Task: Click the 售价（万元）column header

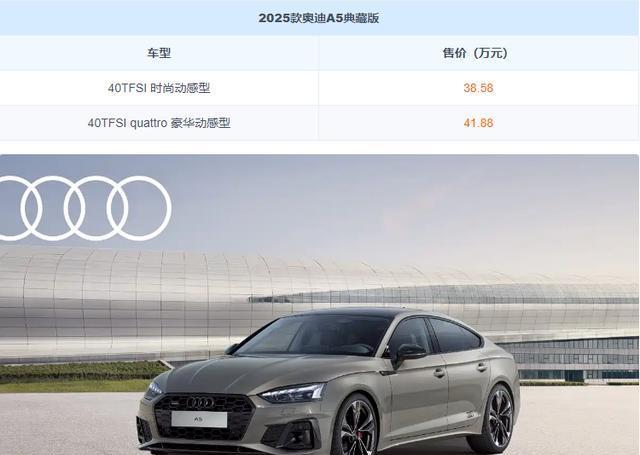Action: (x=475, y=53)
